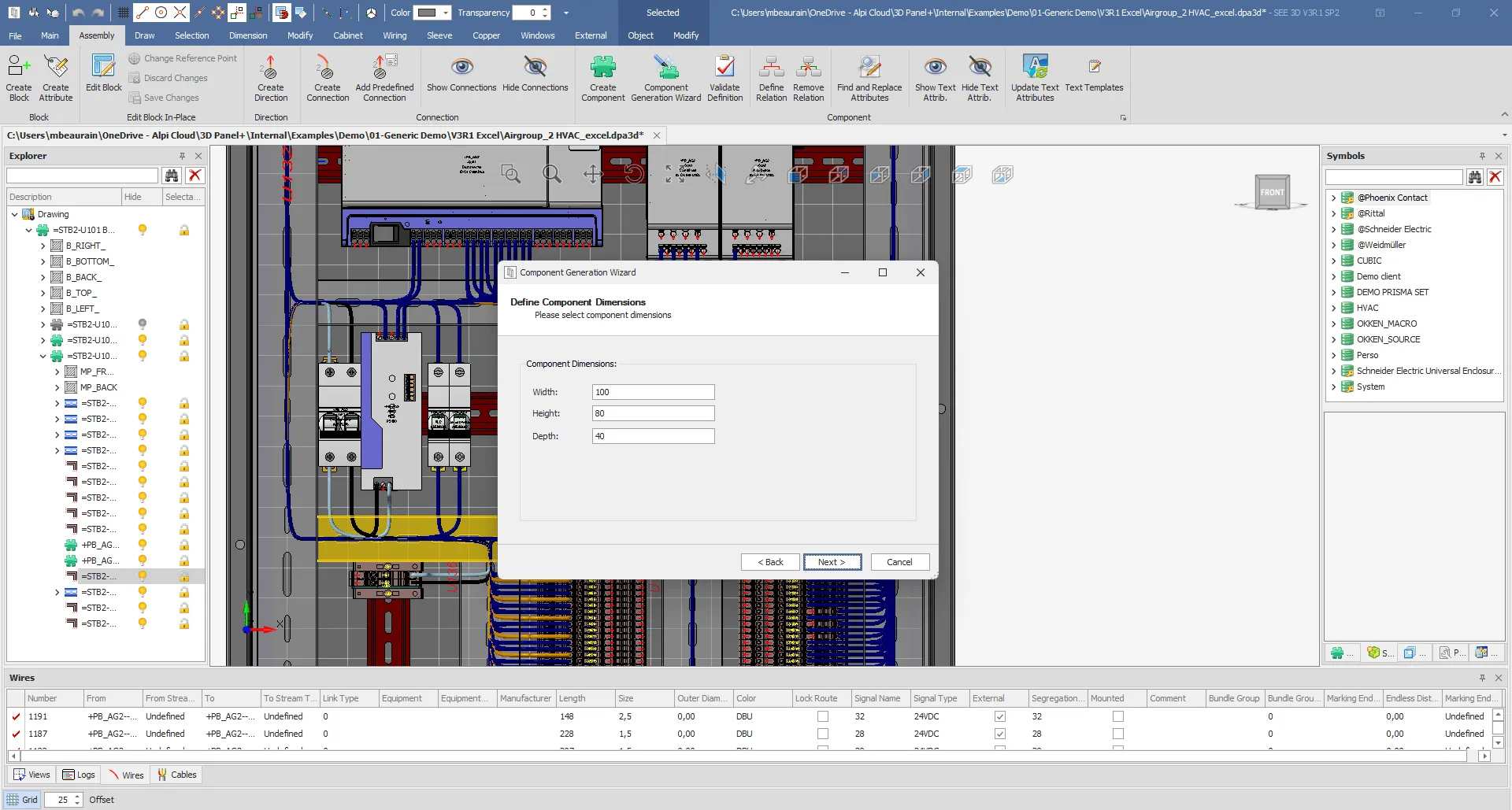Click Cancel in Component Generation Wizard

[899, 562]
